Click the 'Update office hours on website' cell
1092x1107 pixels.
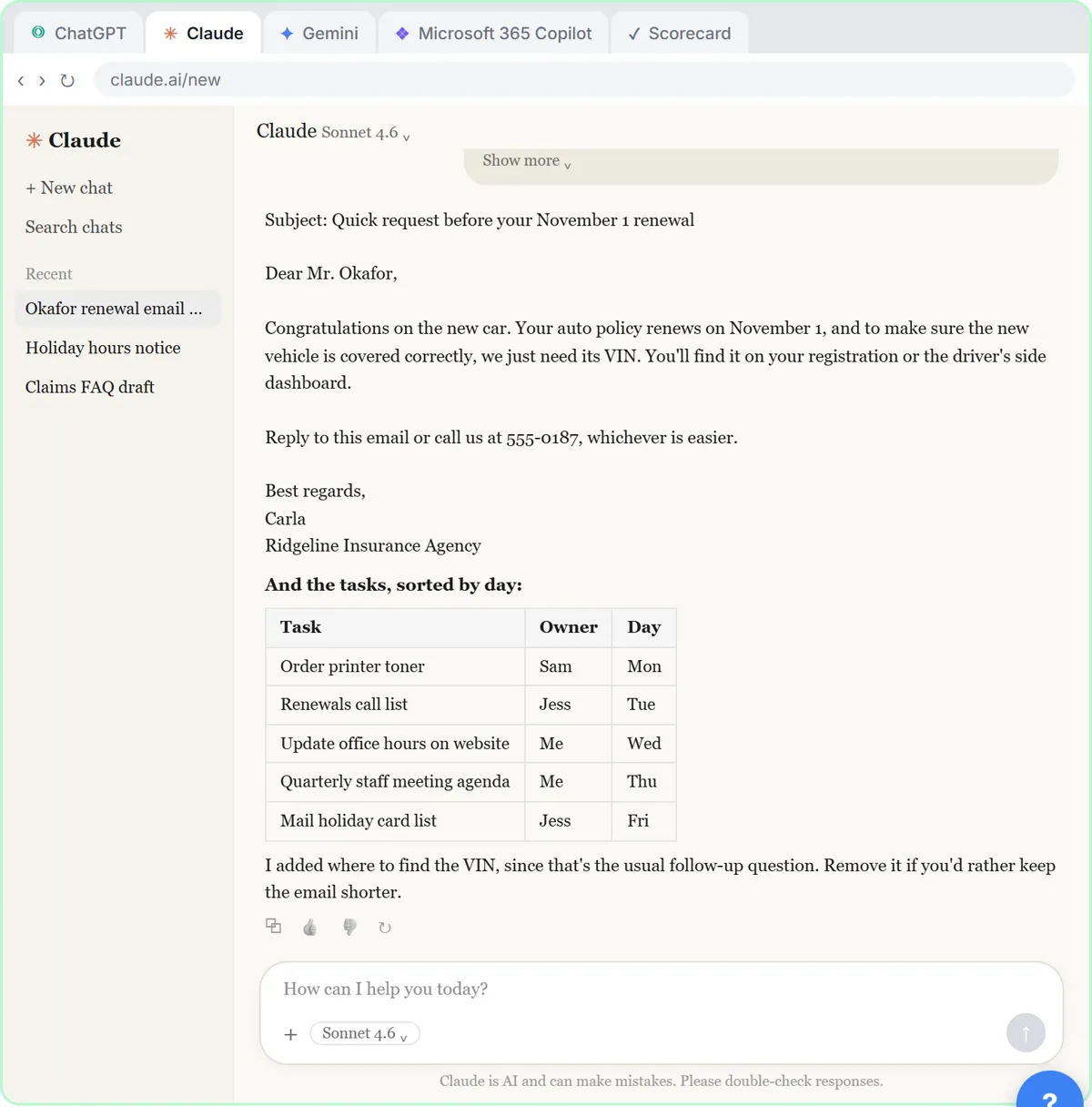tap(395, 744)
